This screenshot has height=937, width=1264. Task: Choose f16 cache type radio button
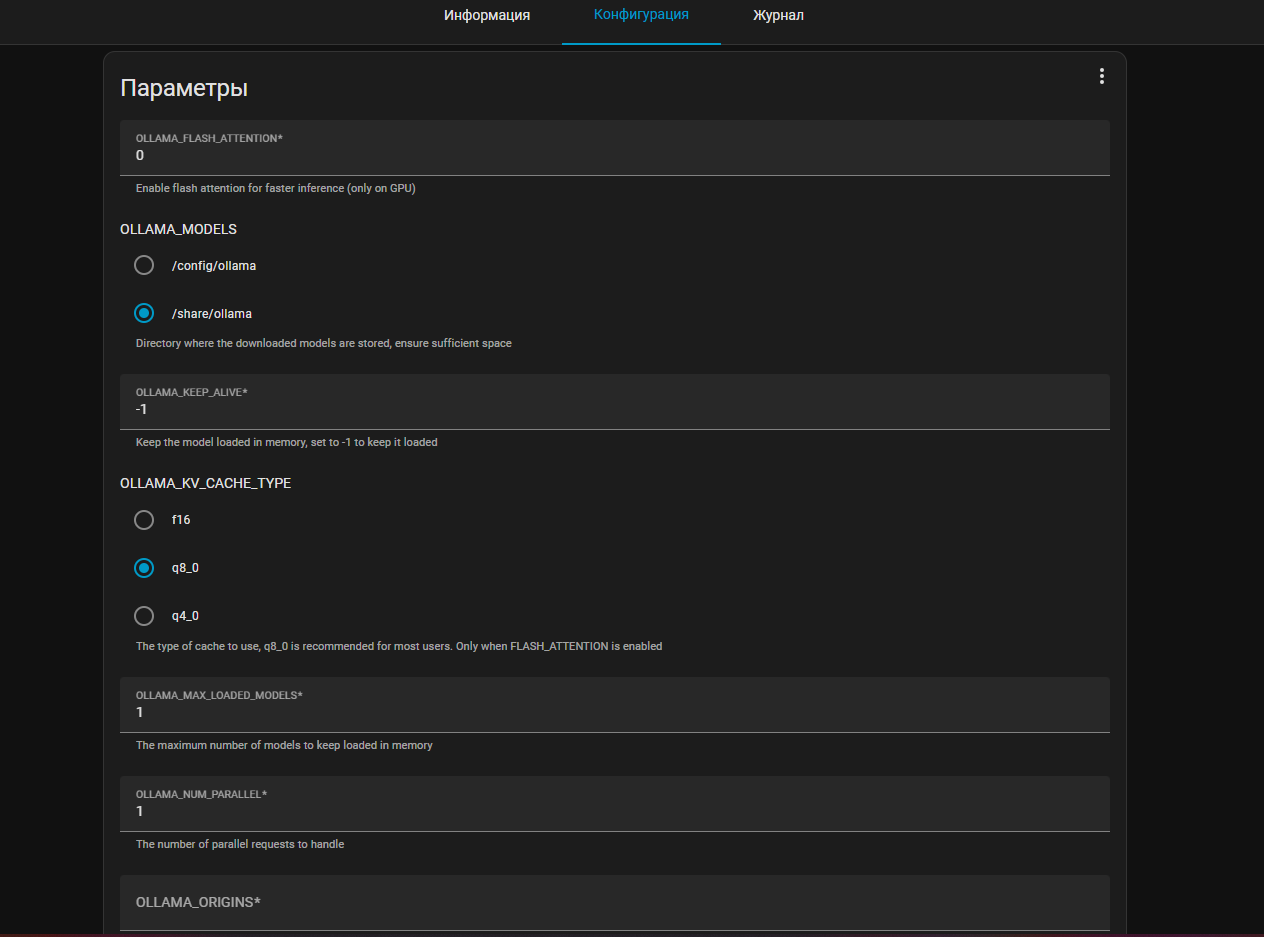144,520
